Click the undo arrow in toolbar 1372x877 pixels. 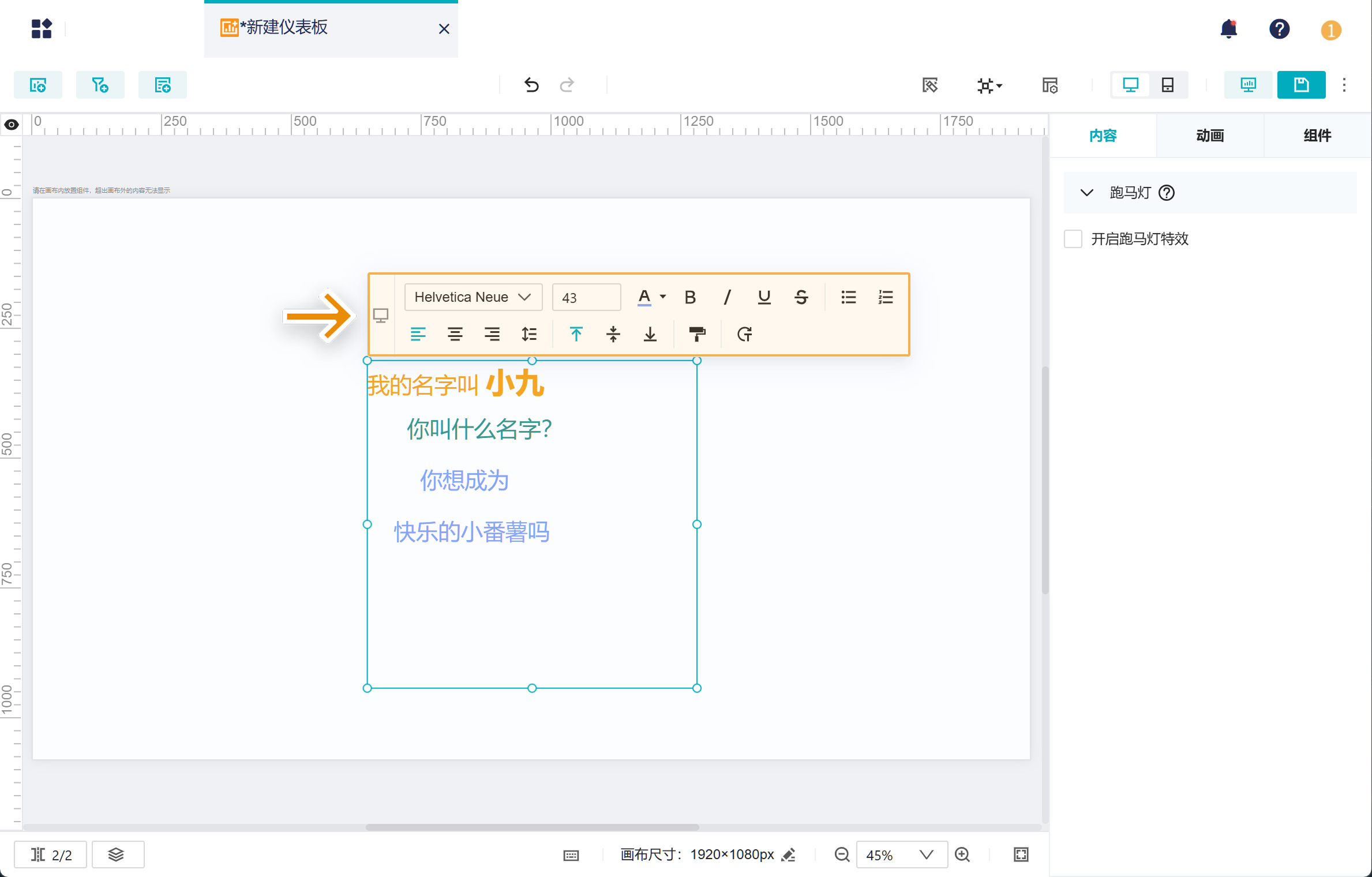(531, 85)
